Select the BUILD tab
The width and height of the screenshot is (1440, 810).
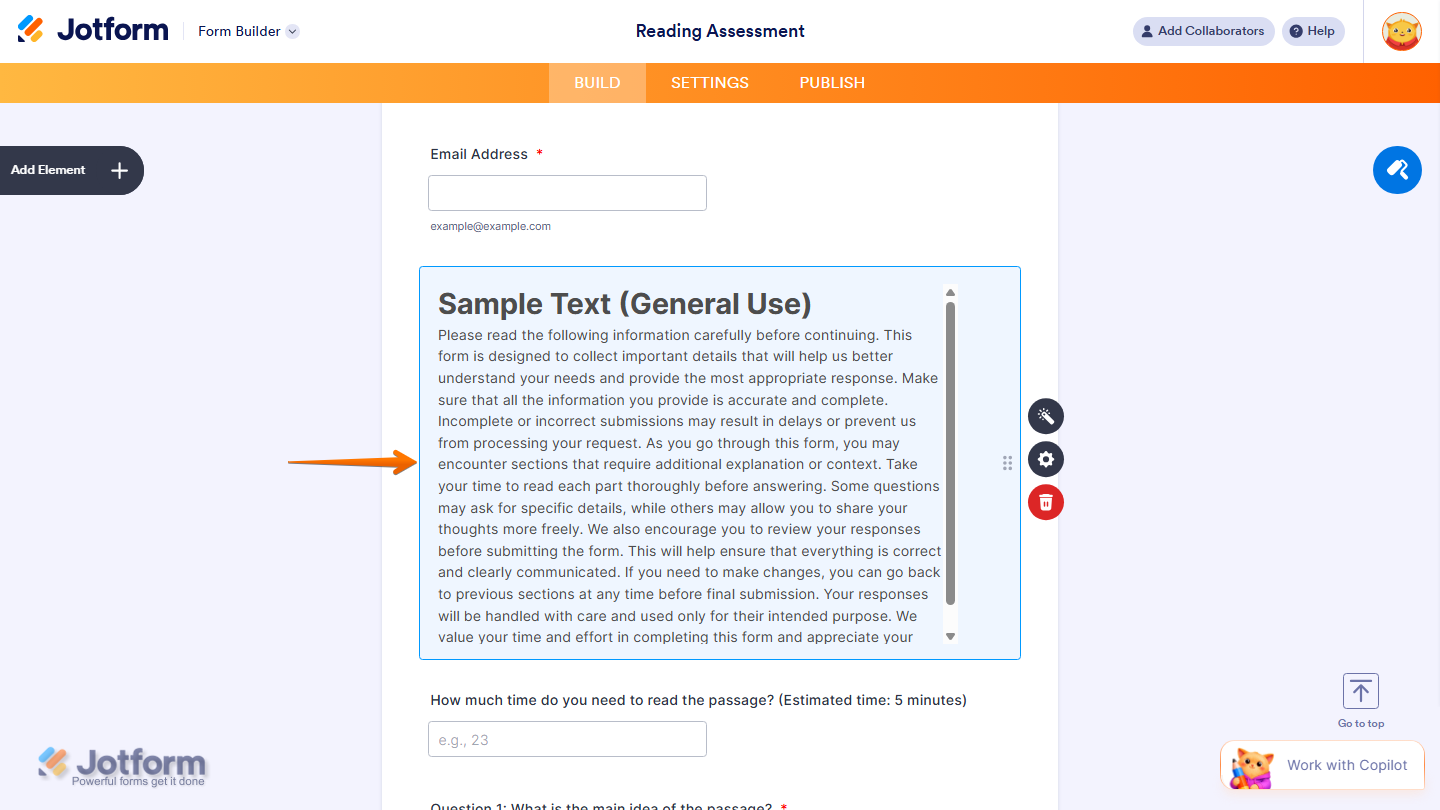tap(597, 83)
